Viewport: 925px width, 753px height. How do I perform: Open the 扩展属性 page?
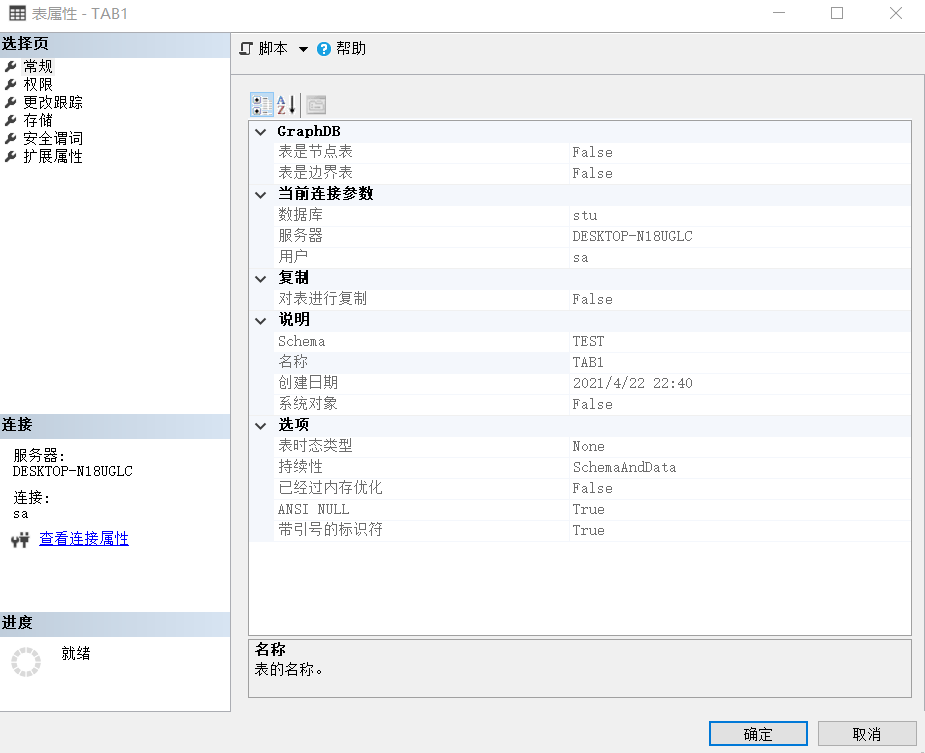click(53, 156)
